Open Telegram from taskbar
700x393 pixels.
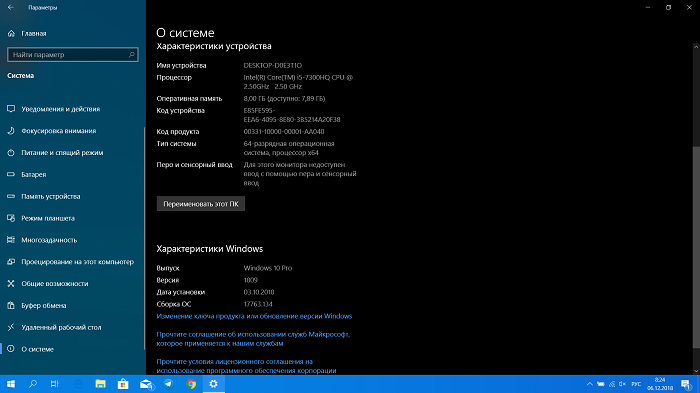point(168,384)
